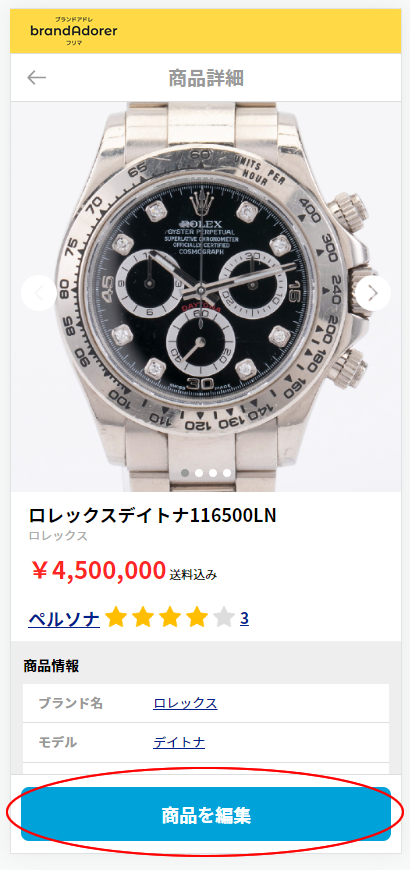The height and width of the screenshot is (870, 410).
Task: Go back using the left arrow icon
Action: coord(37,78)
